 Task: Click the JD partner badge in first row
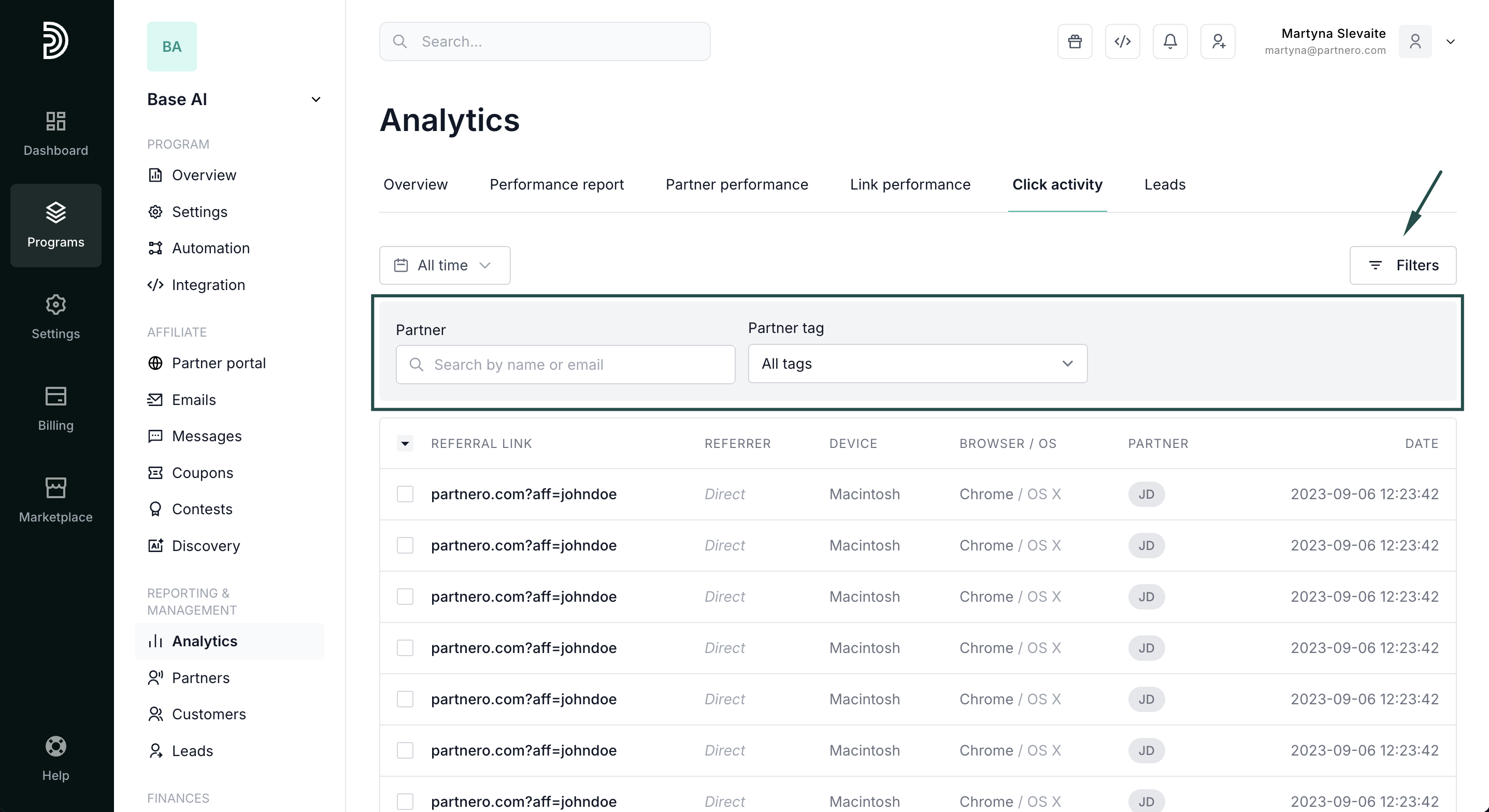point(1146,494)
